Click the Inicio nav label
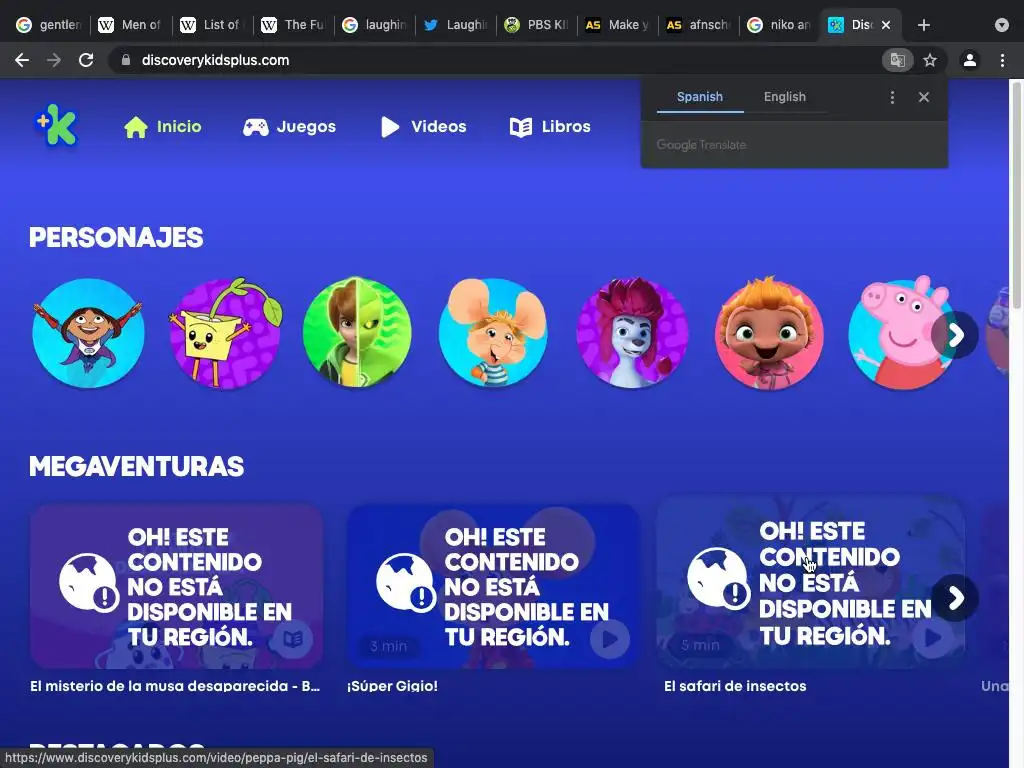Viewport: 1024px width, 768px height. (179, 127)
